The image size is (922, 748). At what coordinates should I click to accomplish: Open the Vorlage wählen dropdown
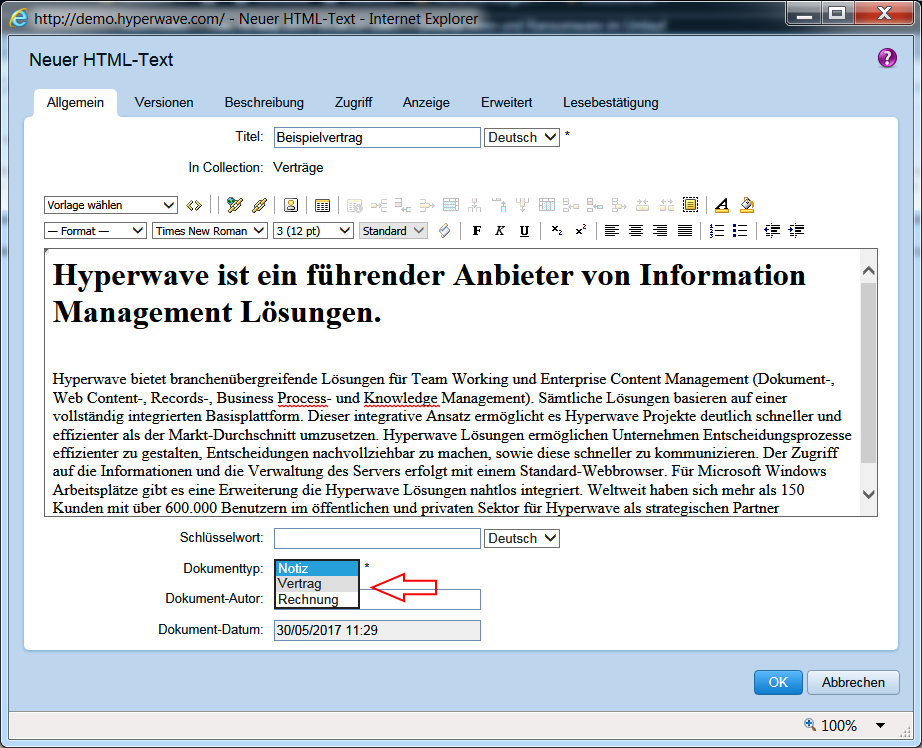click(x=111, y=205)
